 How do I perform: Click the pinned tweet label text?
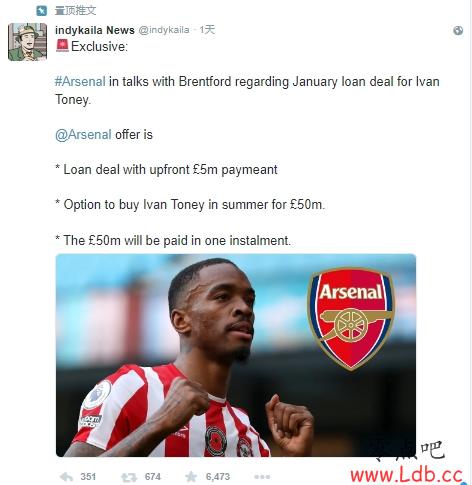coord(75,10)
